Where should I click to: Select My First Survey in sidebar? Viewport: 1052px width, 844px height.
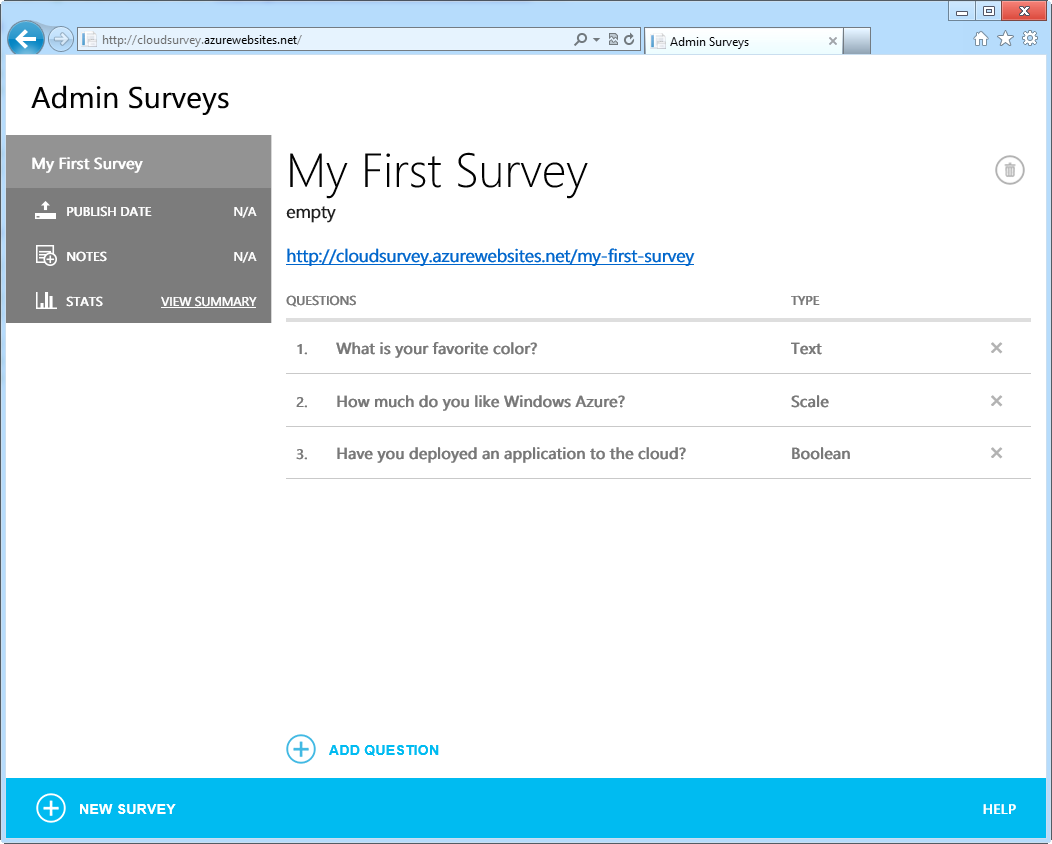[x=138, y=162]
